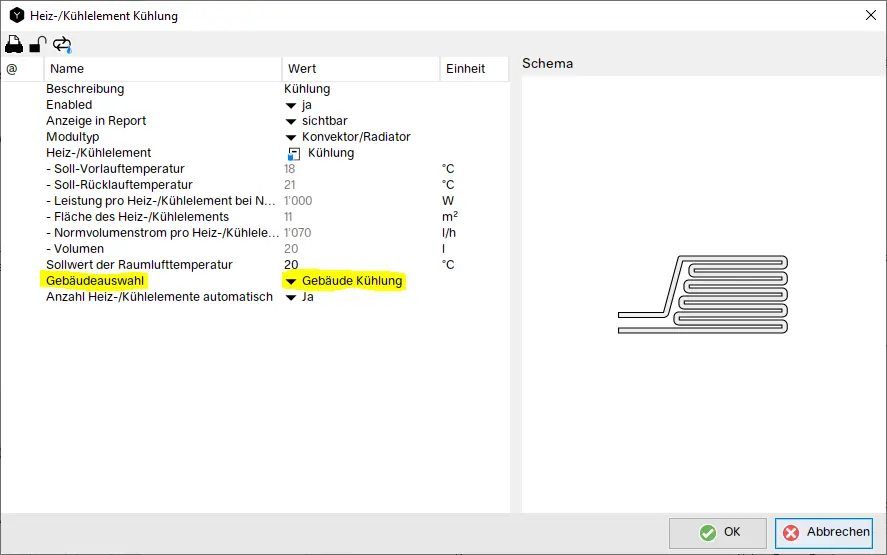
Task: Open the Gebäudeauswahl dropdown
Action: [x=291, y=281]
